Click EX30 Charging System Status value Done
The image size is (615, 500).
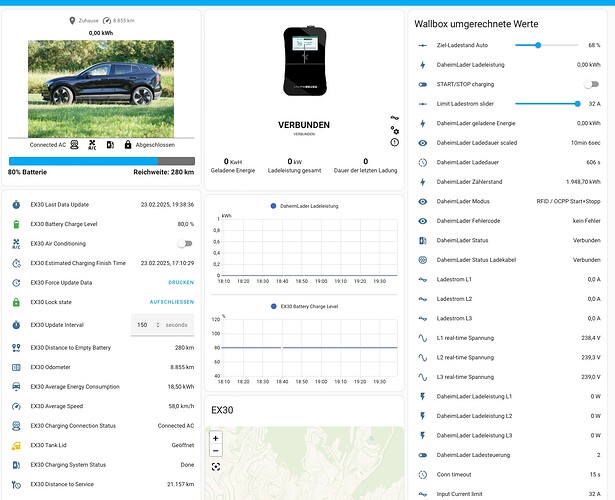point(187,465)
